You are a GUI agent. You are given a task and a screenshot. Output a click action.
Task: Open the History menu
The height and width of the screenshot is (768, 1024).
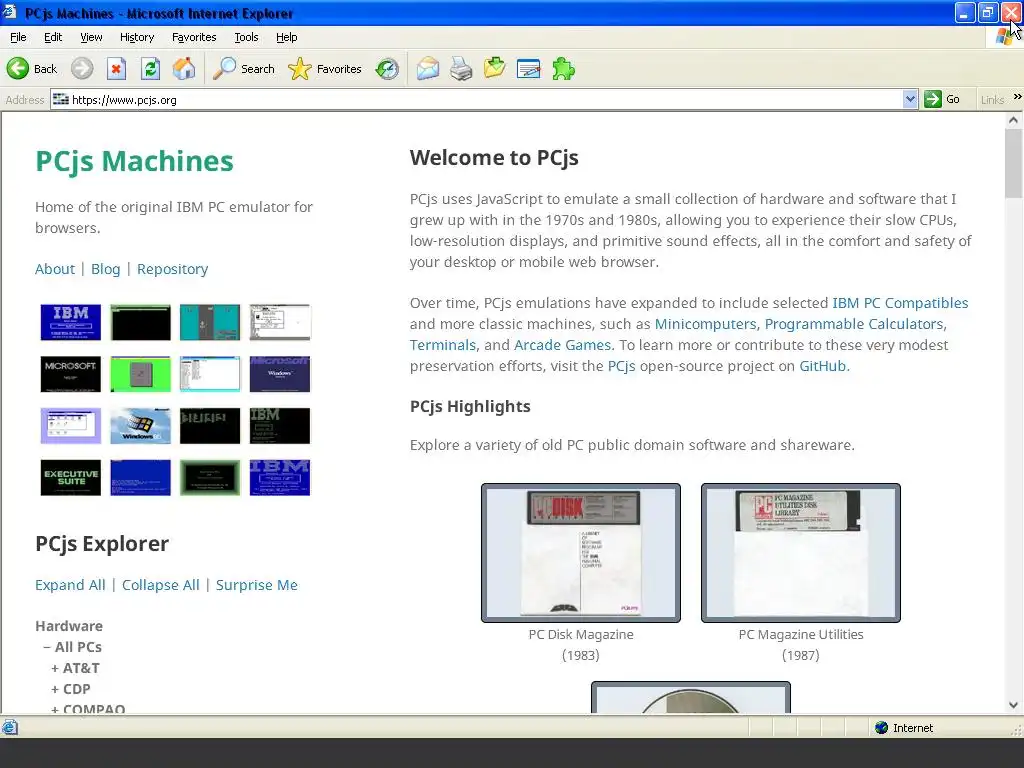point(137,37)
